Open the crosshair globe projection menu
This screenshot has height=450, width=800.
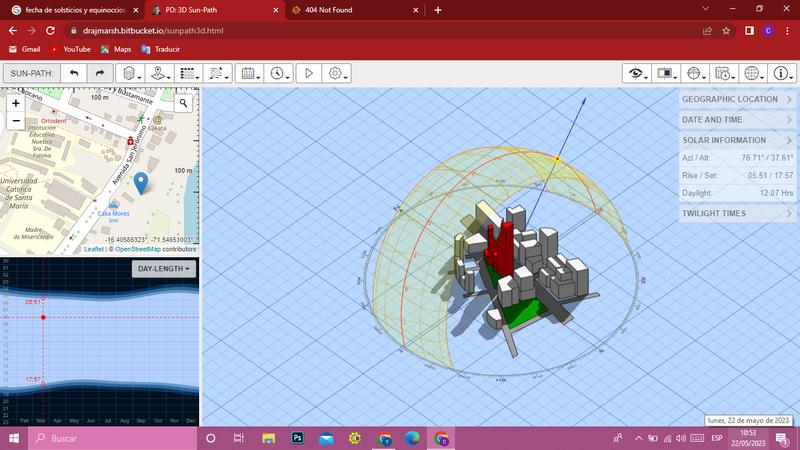pos(695,73)
